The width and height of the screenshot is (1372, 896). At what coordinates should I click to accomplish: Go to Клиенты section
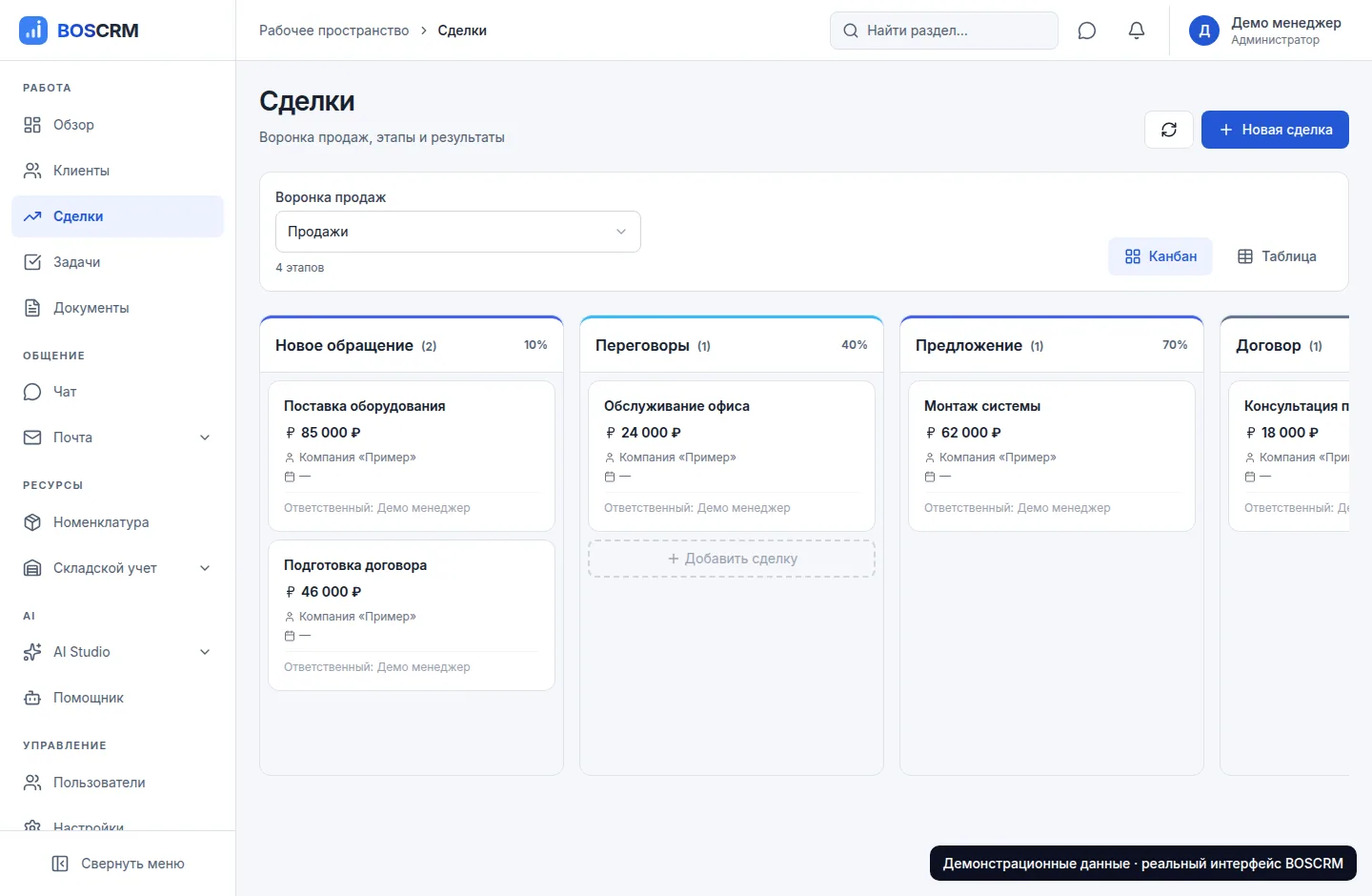(117, 171)
